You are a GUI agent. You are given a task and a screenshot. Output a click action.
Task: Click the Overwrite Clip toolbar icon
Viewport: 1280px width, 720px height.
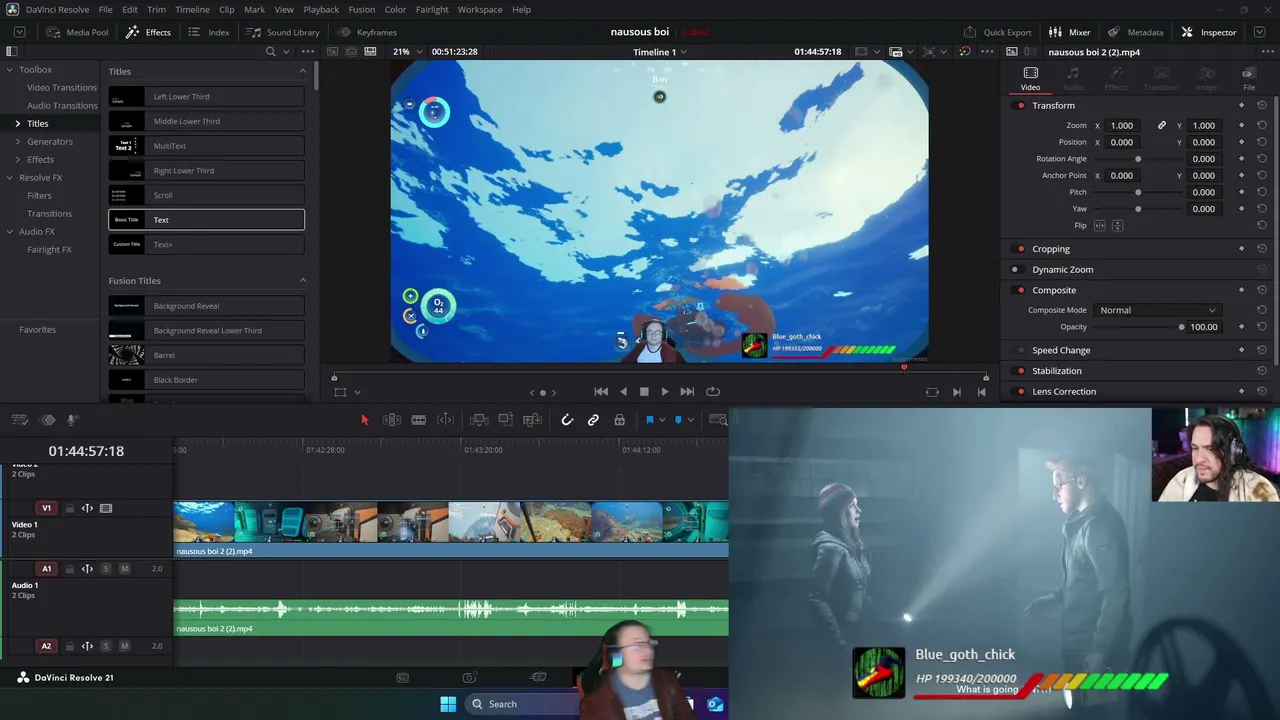pyautogui.click(x=506, y=420)
